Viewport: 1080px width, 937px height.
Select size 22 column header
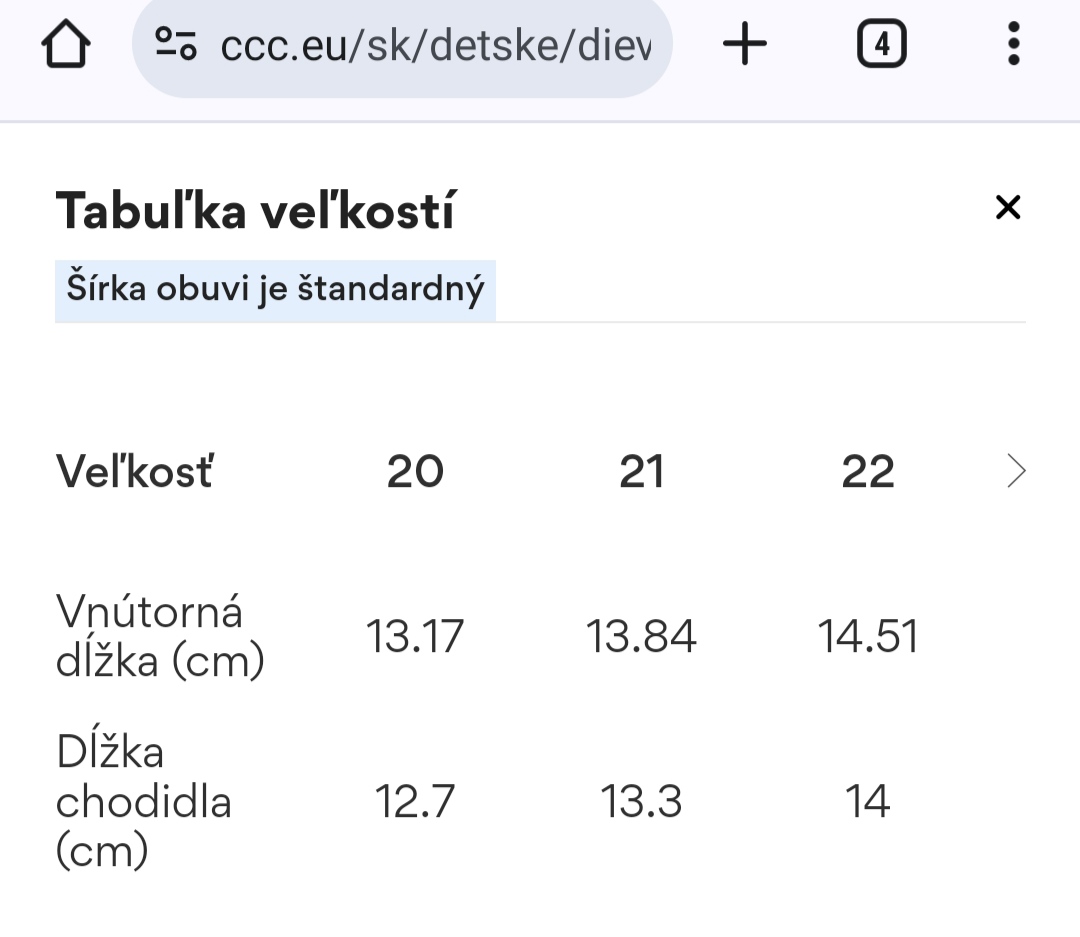tap(867, 472)
